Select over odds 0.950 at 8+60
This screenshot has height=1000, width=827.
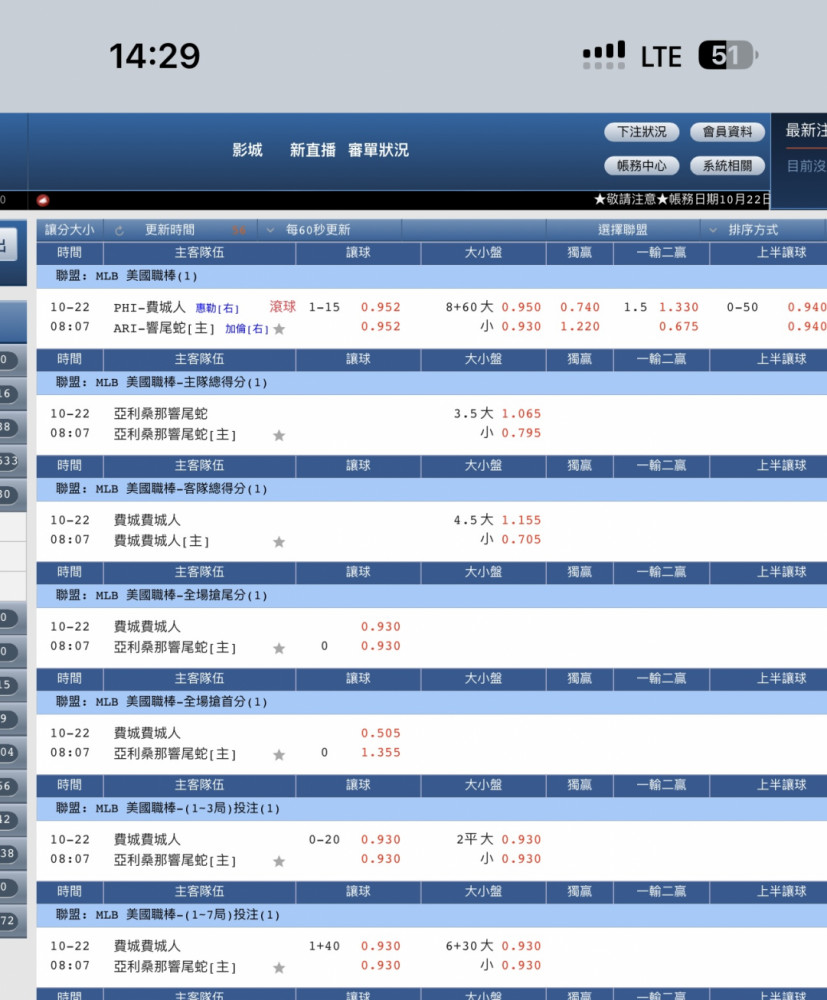coord(521,307)
